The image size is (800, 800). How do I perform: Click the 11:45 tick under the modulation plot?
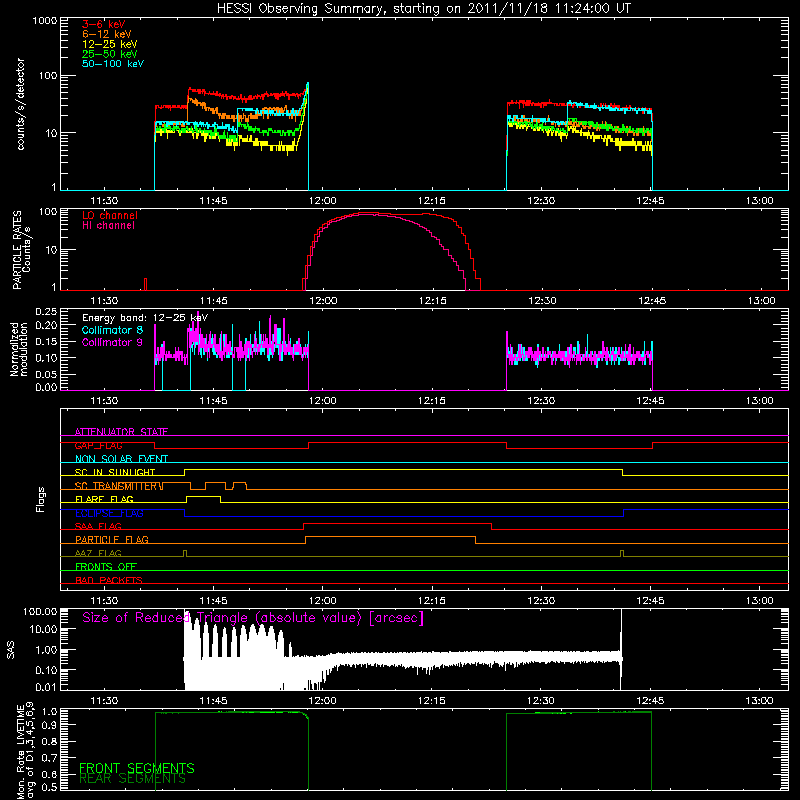click(x=213, y=401)
